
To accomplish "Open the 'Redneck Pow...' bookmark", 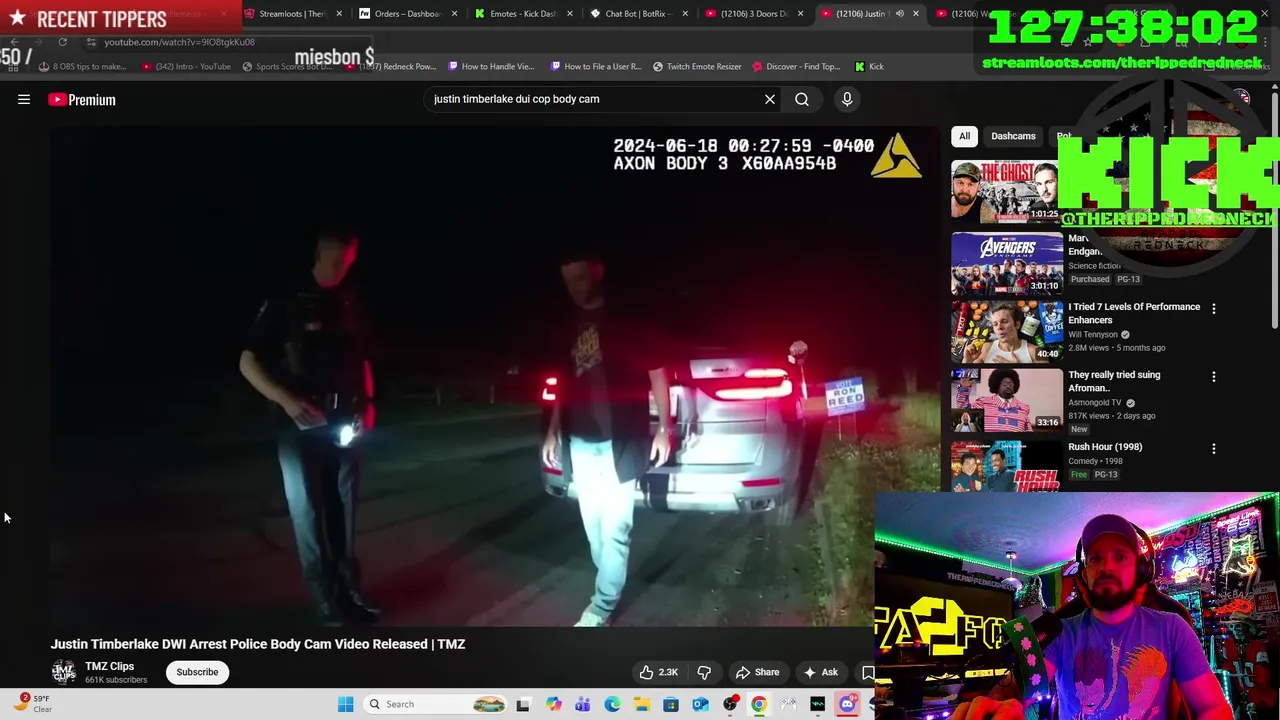I will pos(390,66).
